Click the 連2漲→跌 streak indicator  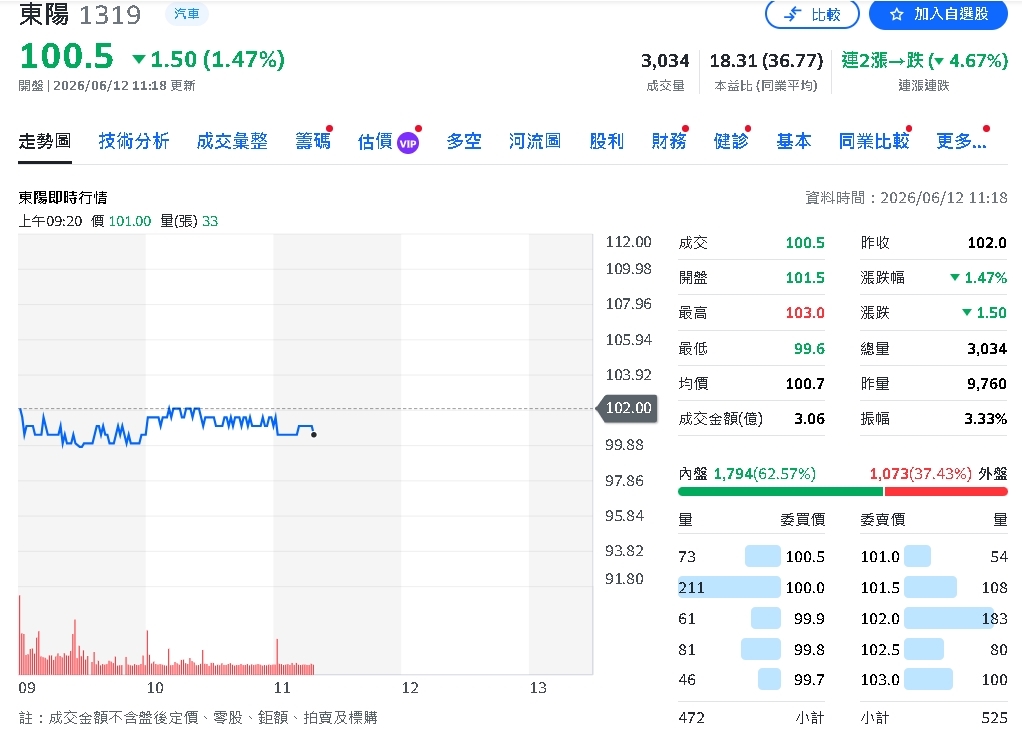click(924, 61)
